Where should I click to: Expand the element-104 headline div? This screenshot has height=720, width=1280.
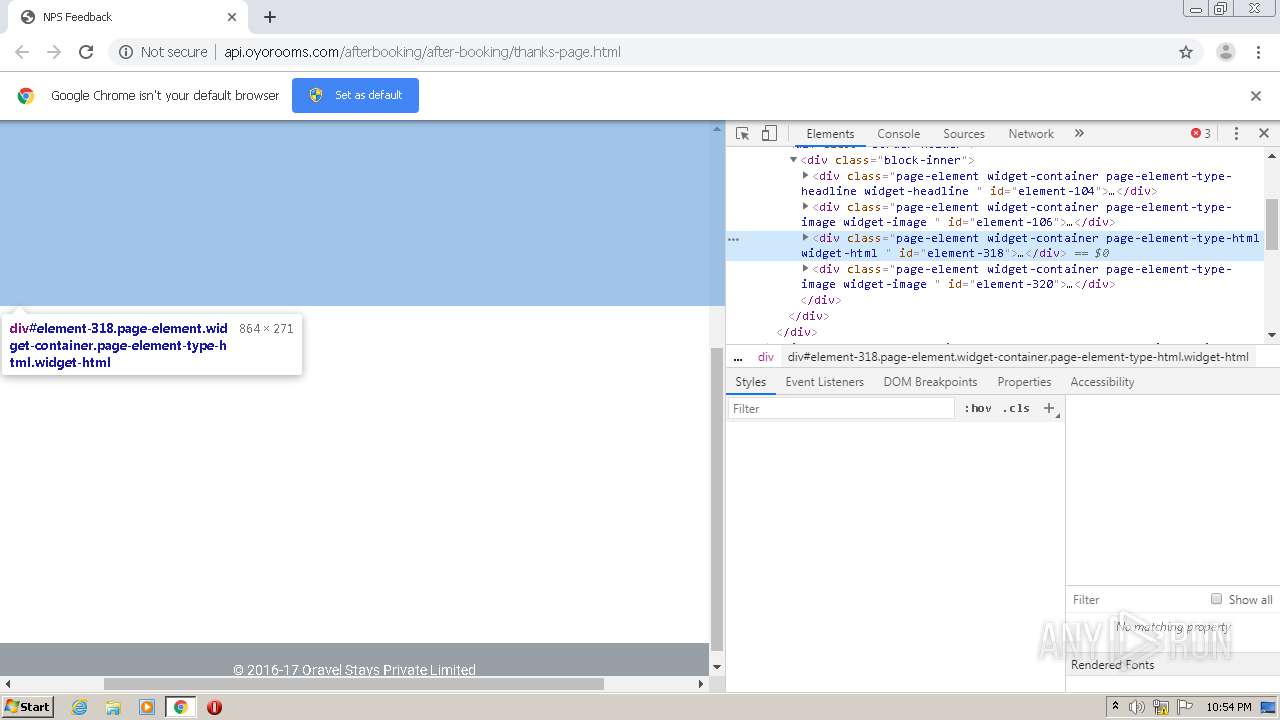(x=806, y=175)
